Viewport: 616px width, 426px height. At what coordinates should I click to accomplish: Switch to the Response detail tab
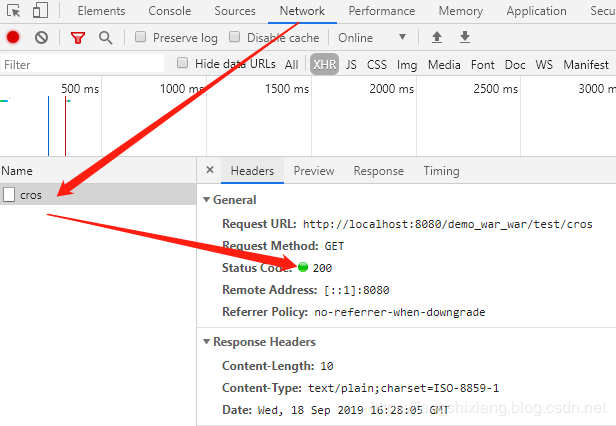(x=378, y=171)
